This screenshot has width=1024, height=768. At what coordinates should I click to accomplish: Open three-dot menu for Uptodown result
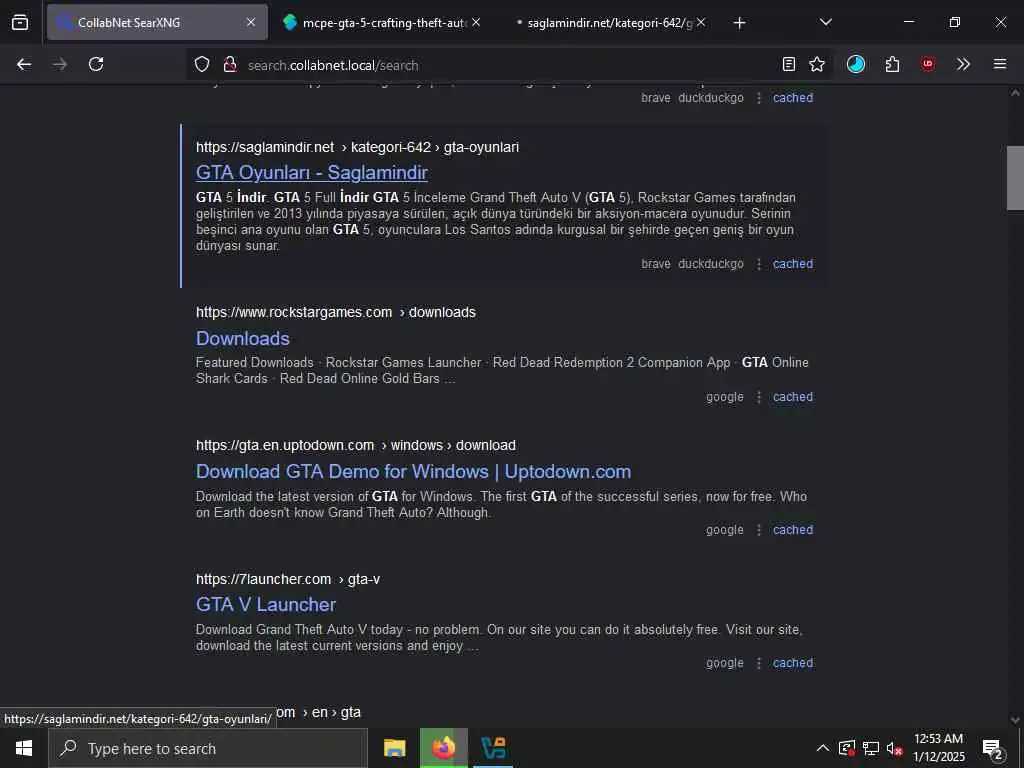(x=759, y=530)
